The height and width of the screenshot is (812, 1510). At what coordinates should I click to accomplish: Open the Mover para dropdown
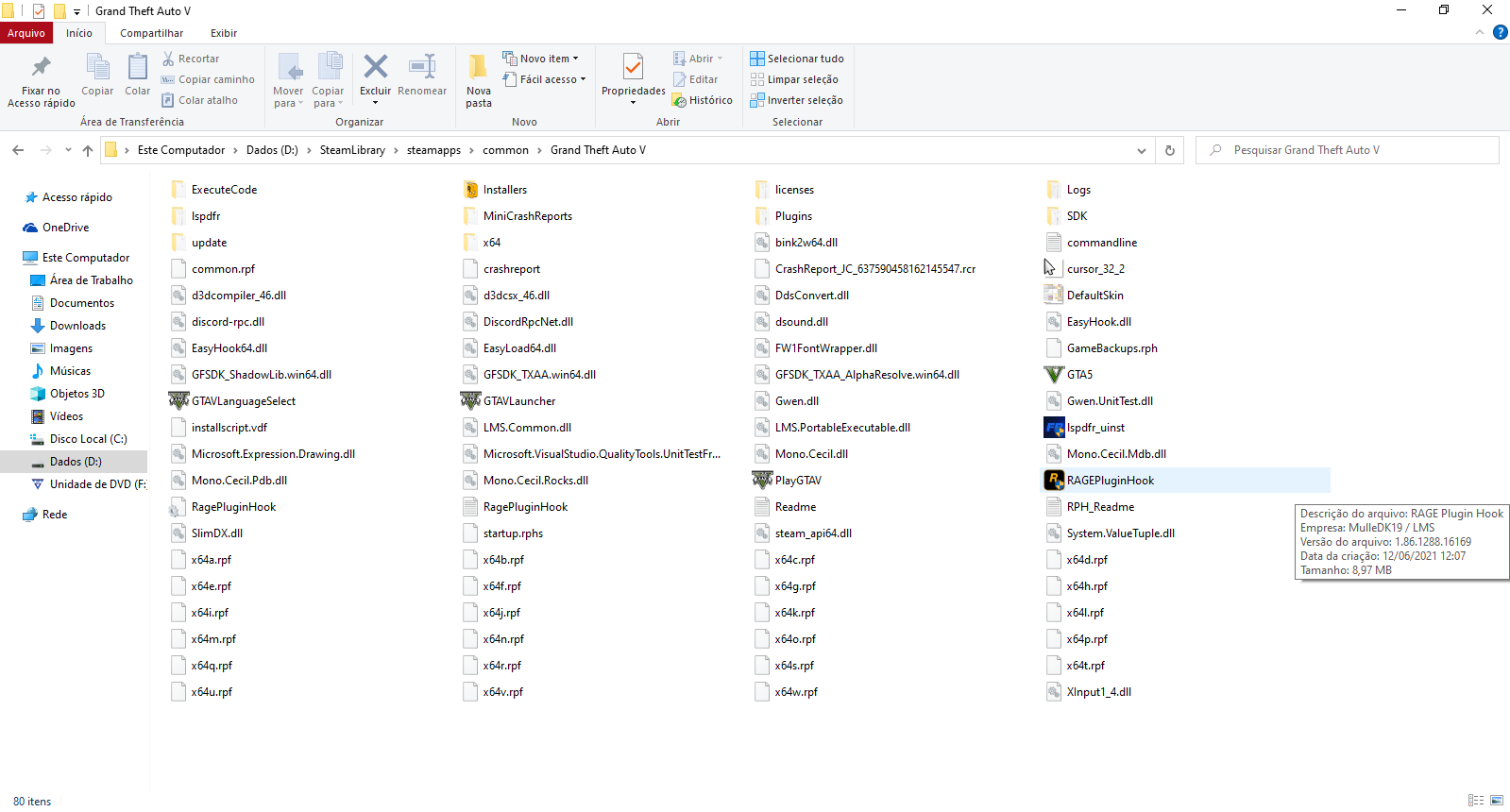[x=288, y=80]
